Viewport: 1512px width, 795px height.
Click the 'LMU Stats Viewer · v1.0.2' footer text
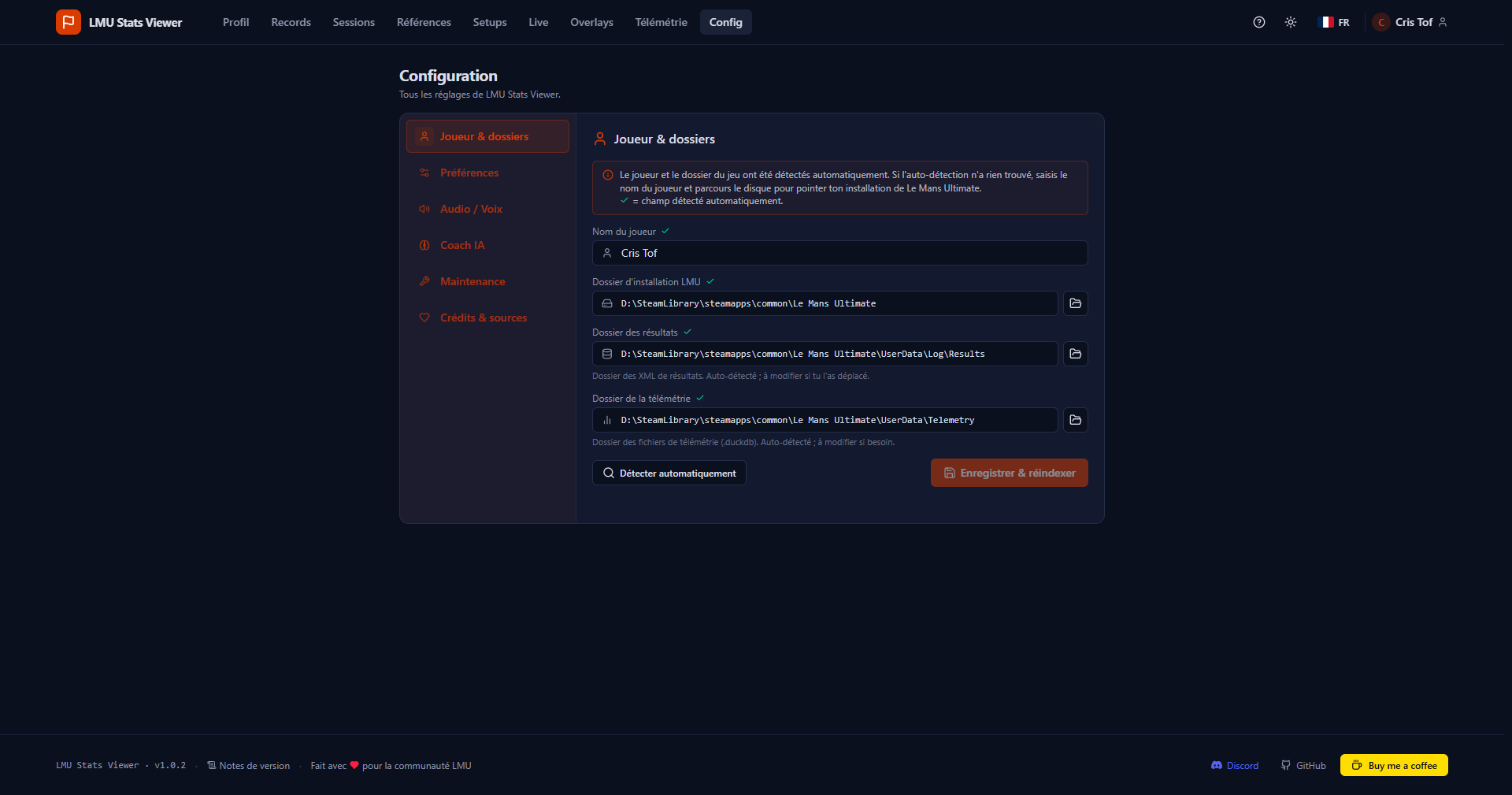point(121,766)
